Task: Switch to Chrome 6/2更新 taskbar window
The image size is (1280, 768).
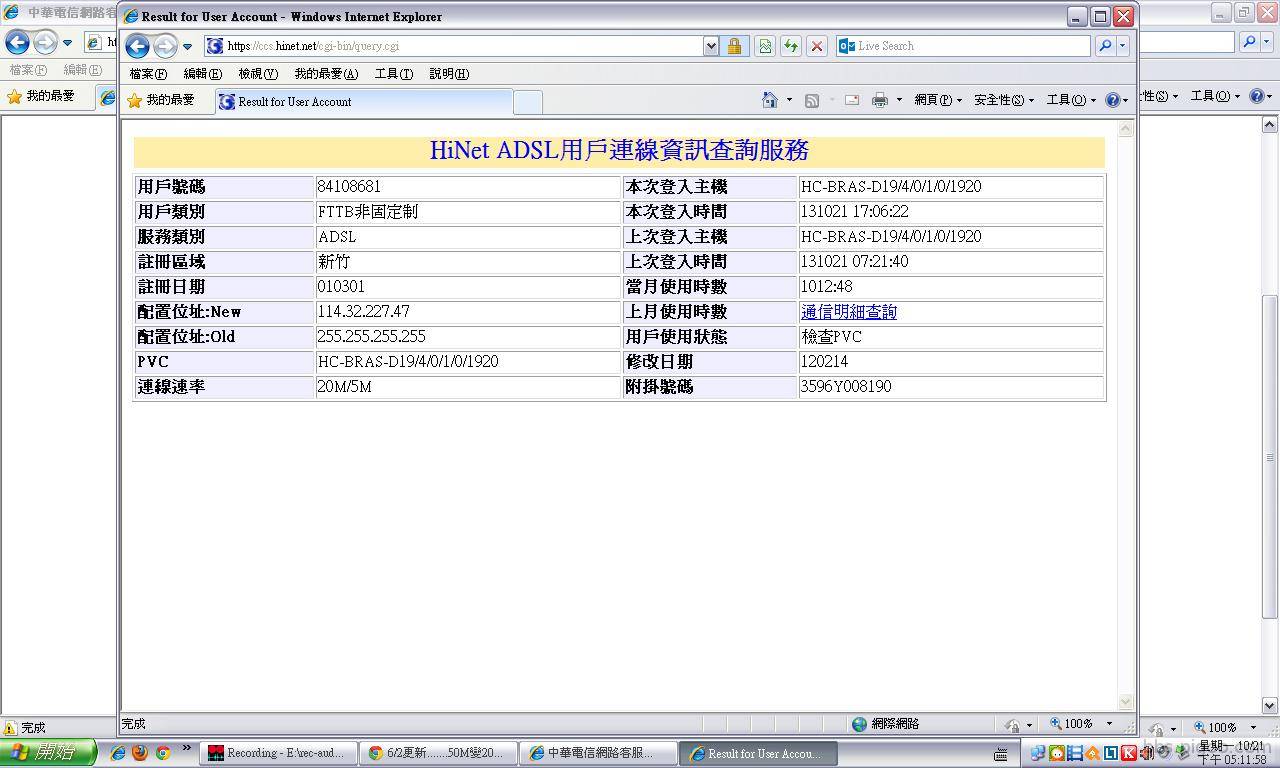Action: click(440, 753)
